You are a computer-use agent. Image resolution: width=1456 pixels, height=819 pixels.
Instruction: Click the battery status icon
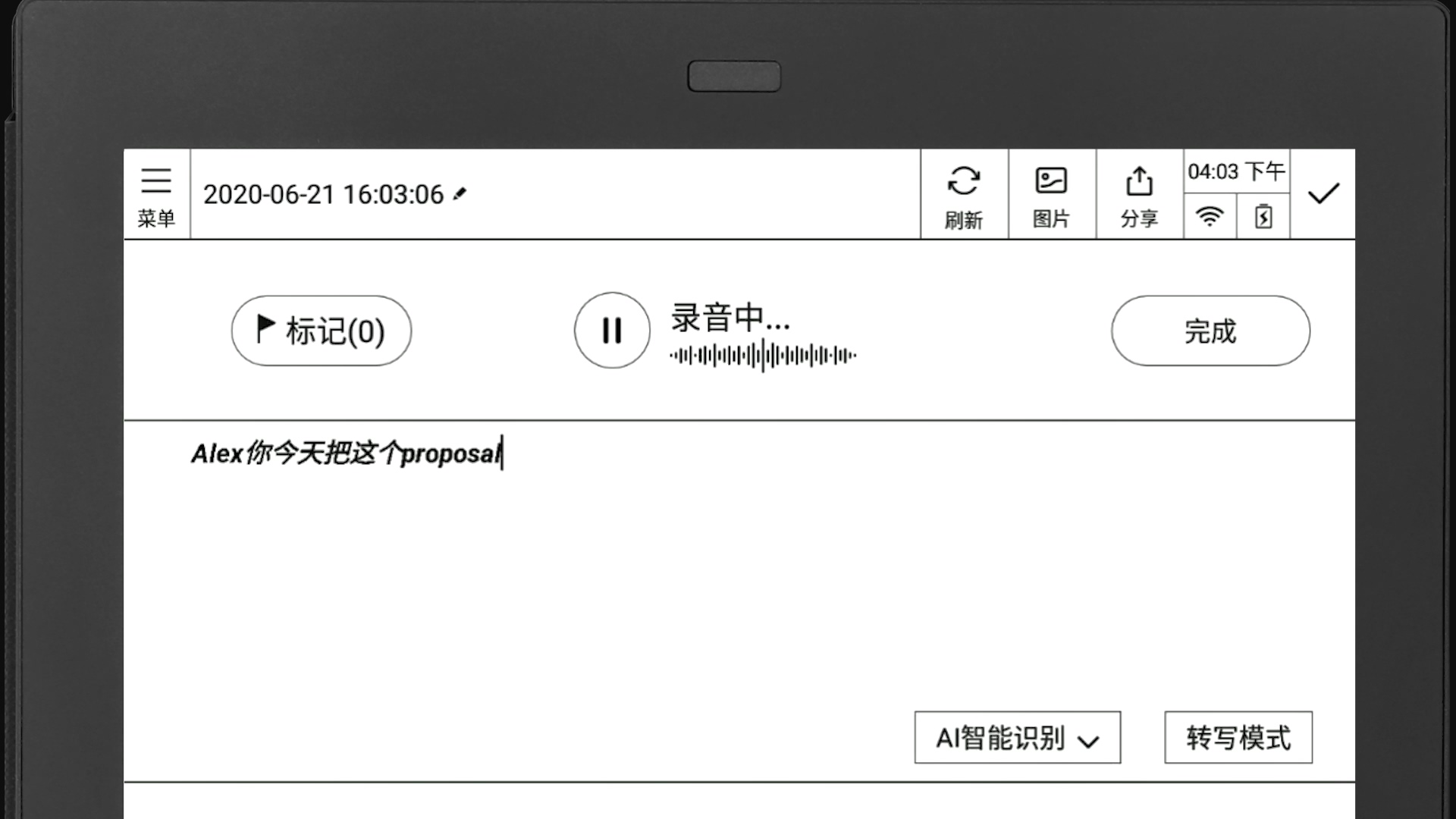[1262, 217]
